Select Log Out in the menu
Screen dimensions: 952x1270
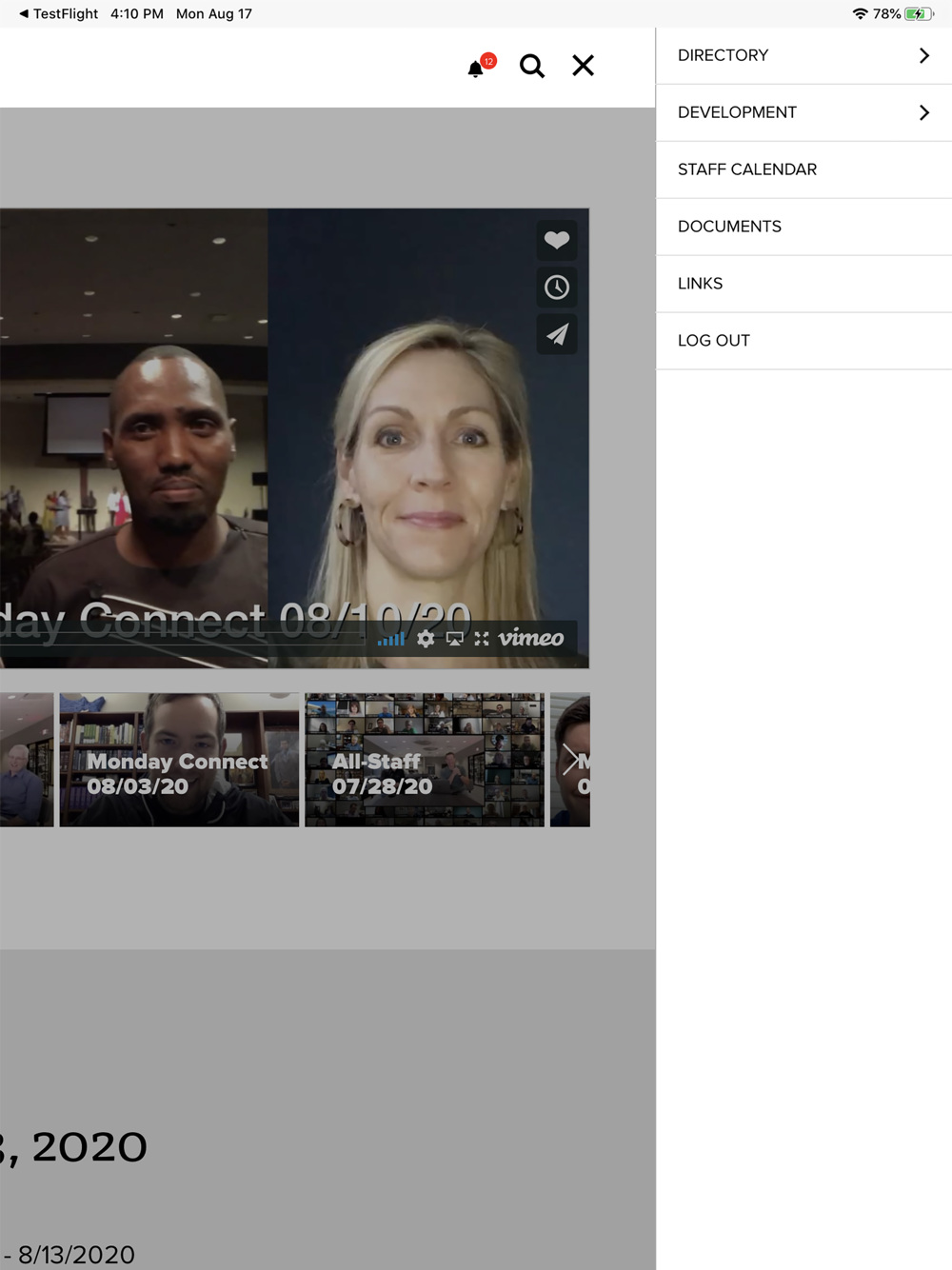[804, 341]
